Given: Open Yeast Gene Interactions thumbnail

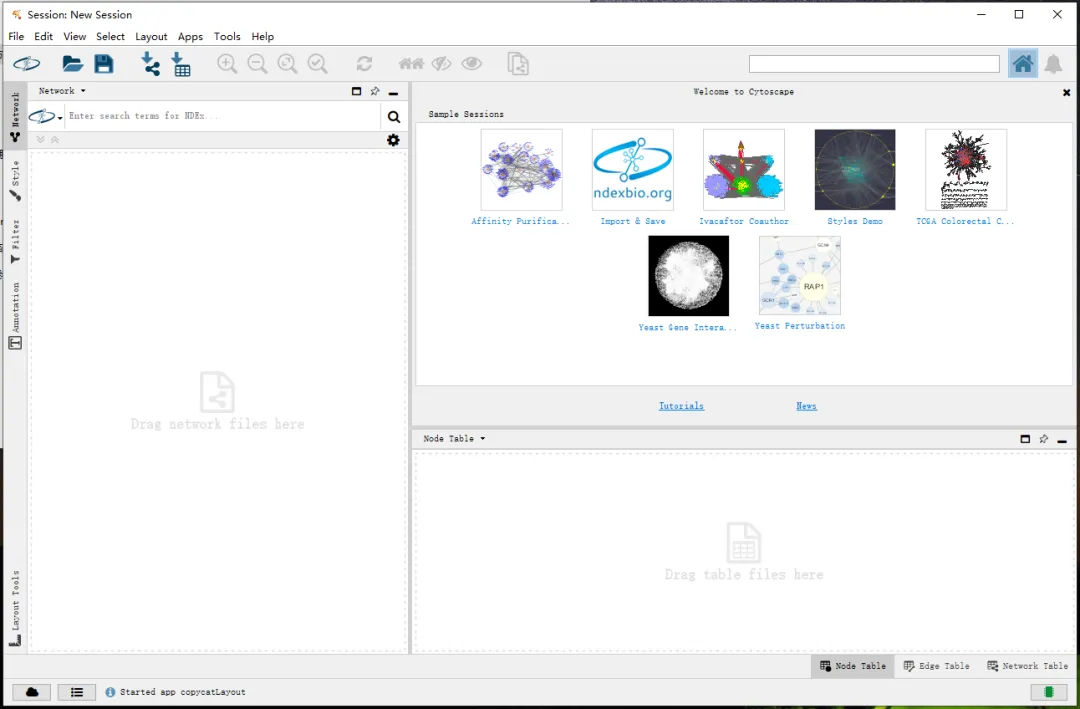Looking at the screenshot, I should [x=688, y=276].
